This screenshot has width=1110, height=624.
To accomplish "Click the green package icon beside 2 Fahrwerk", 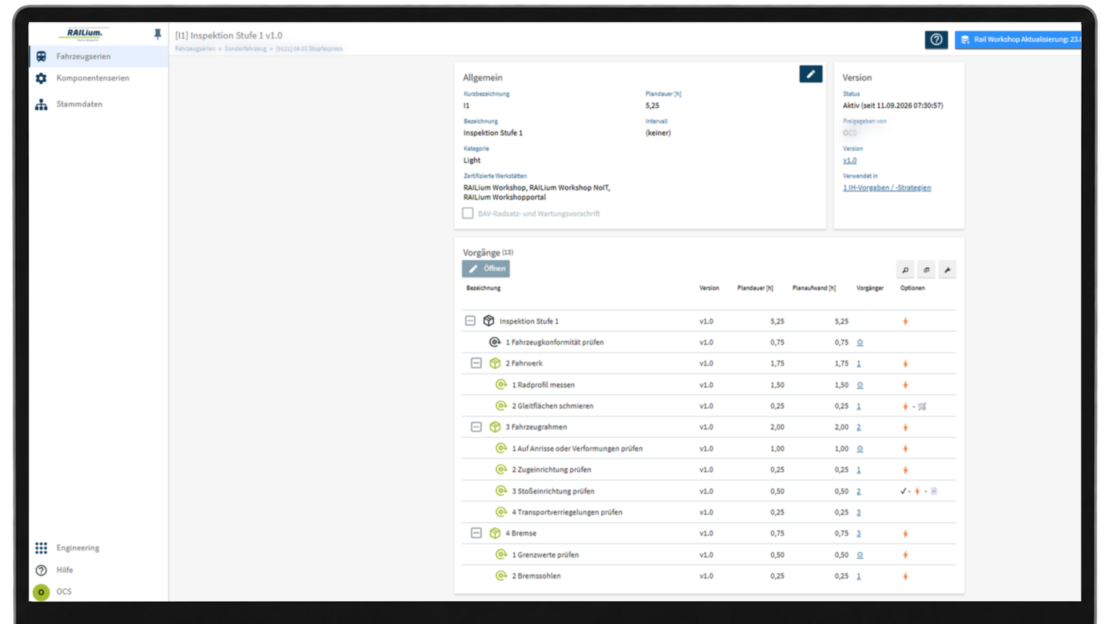I will click(495, 363).
